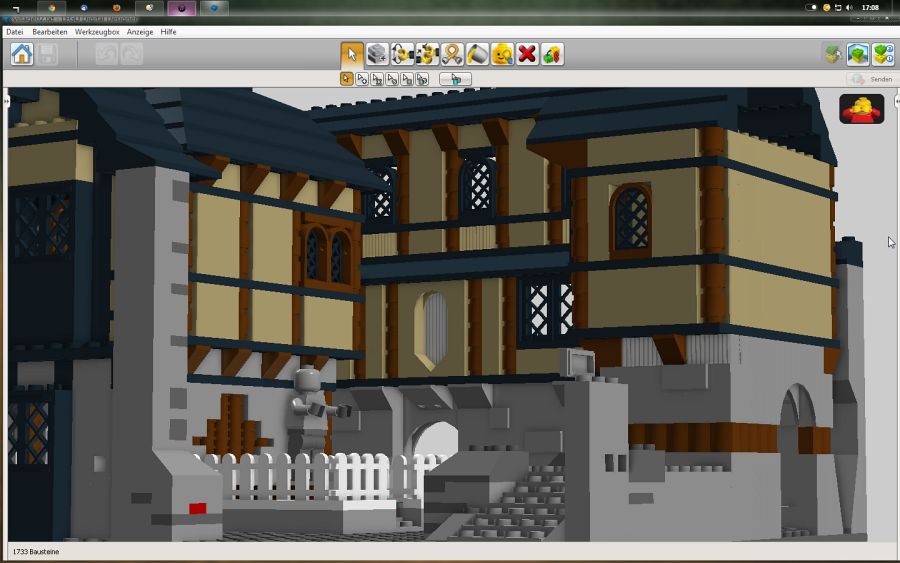The height and width of the screenshot is (563, 900).
Task: Expand the left brick palette panel
Action: point(5,101)
